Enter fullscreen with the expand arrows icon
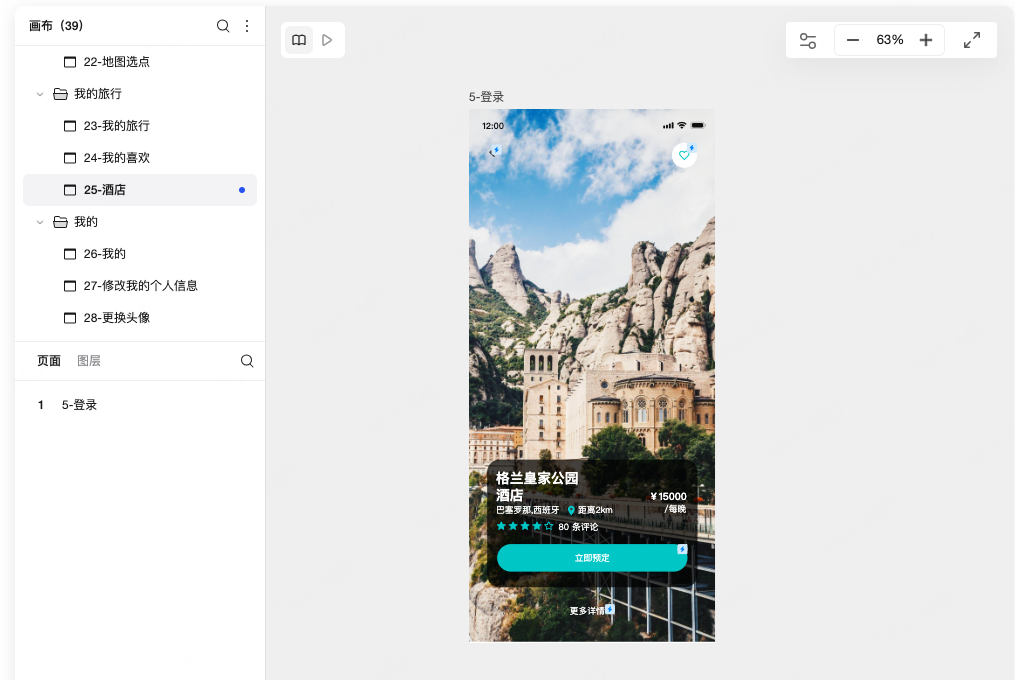The width and height of the screenshot is (1015, 680). (x=972, y=40)
